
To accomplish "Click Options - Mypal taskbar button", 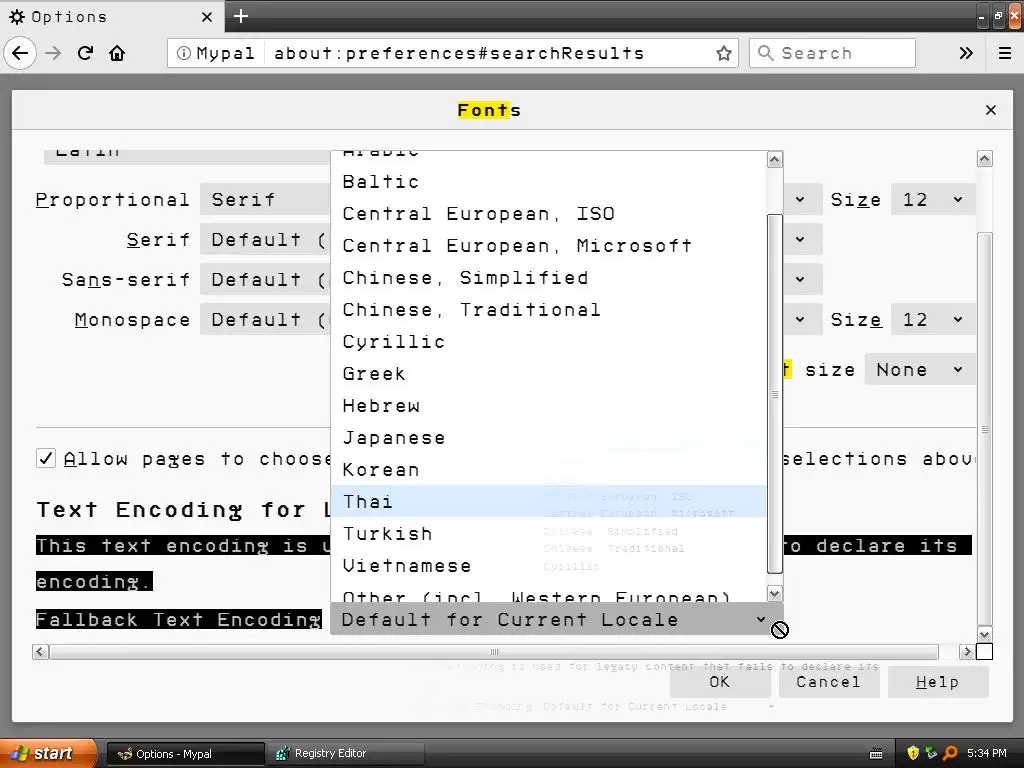I will 185,753.
